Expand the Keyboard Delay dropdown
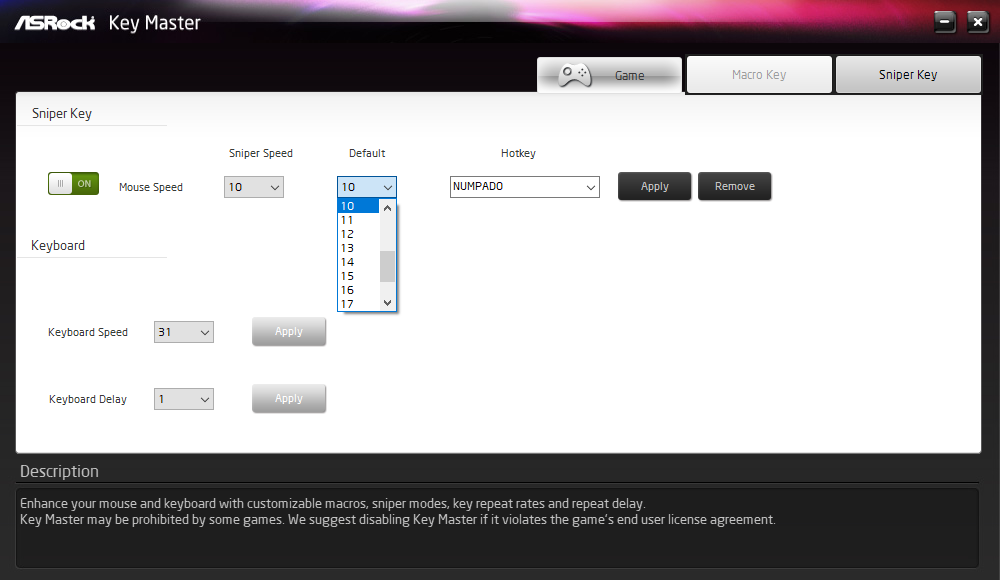Image resolution: width=1000 pixels, height=580 pixels. click(x=184, y=399)
